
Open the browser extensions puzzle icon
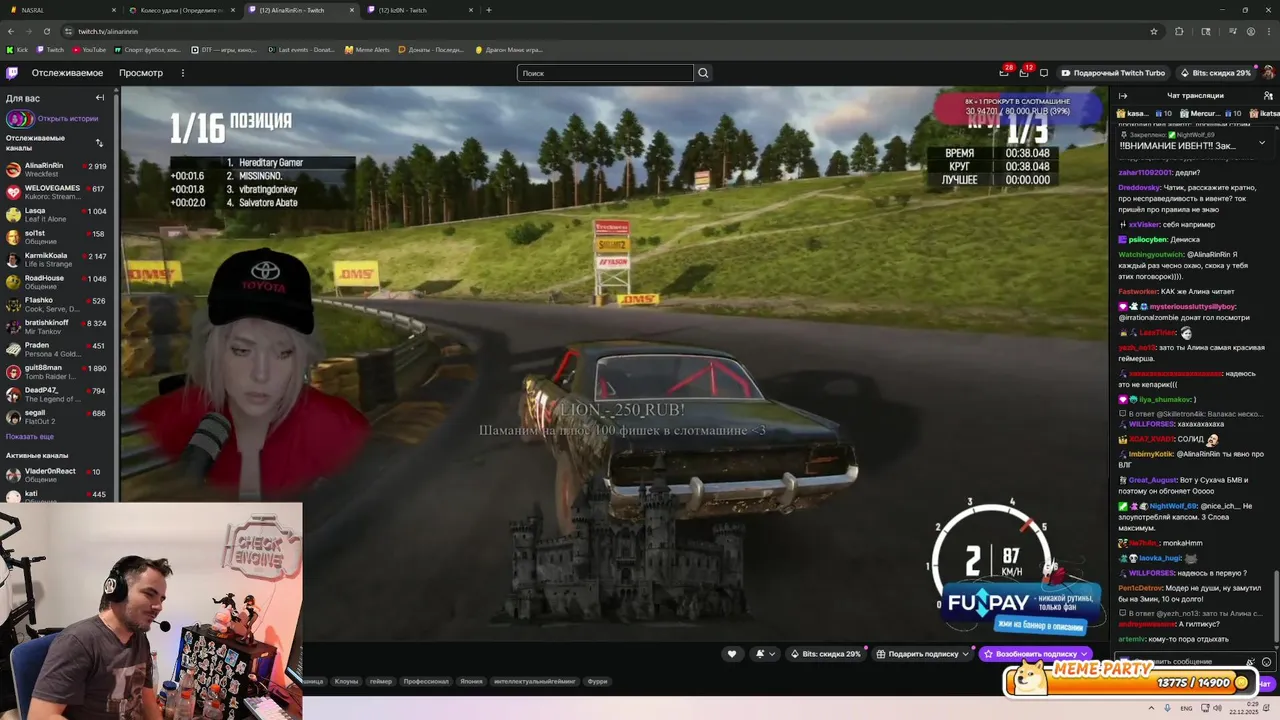(x=1179, y=31)
